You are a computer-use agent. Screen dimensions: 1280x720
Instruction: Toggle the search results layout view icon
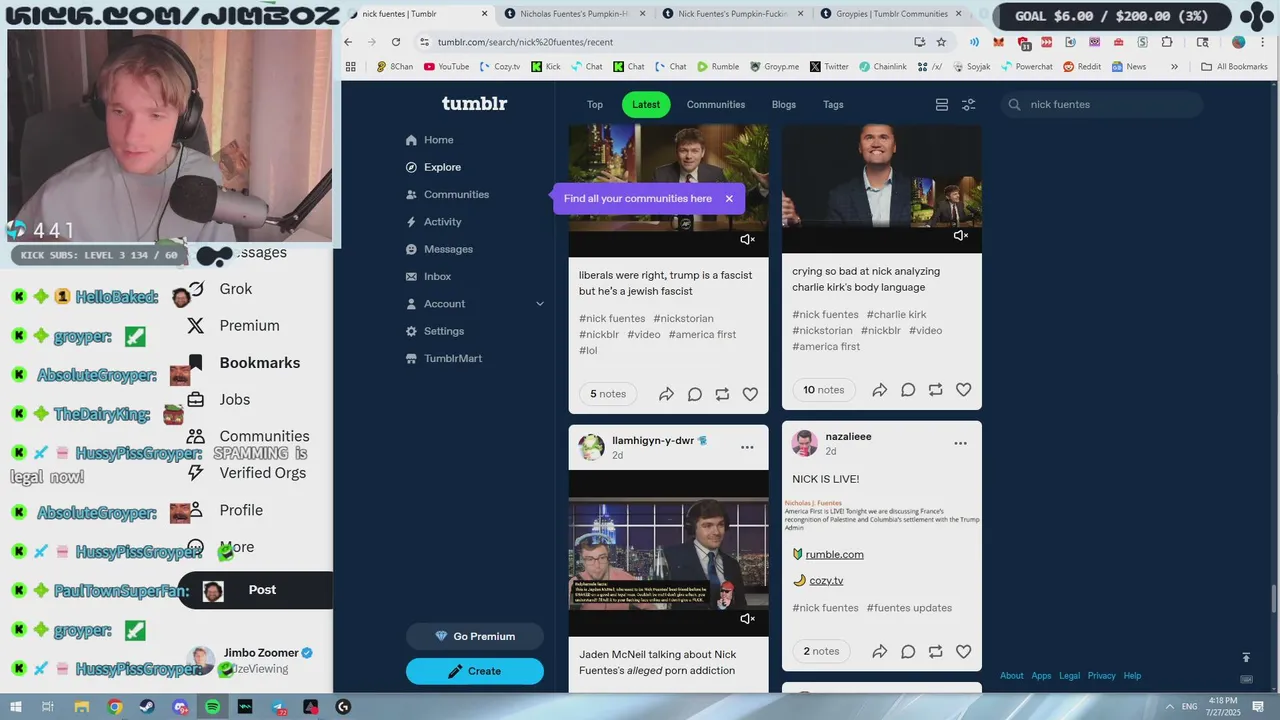941,105
